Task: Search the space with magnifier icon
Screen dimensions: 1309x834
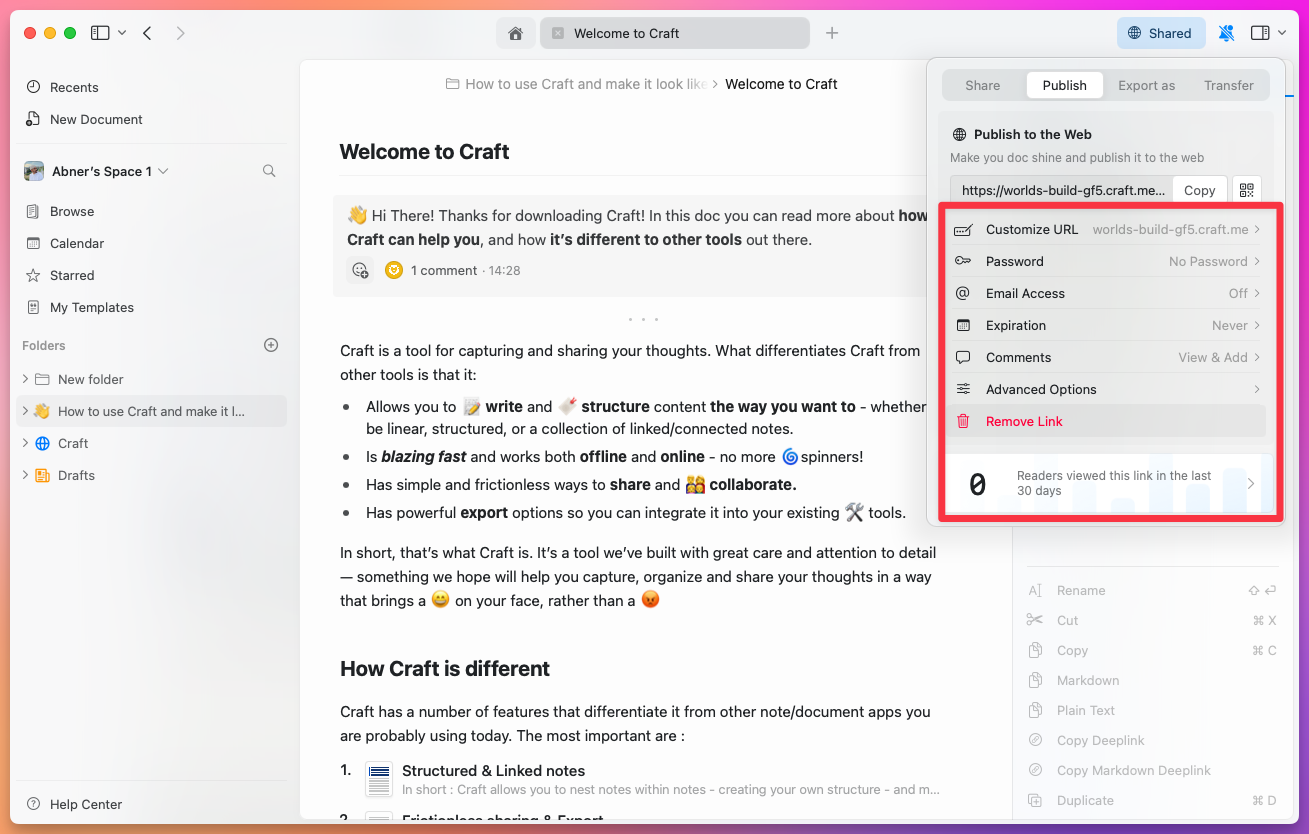Action: (x=269, y=171)
